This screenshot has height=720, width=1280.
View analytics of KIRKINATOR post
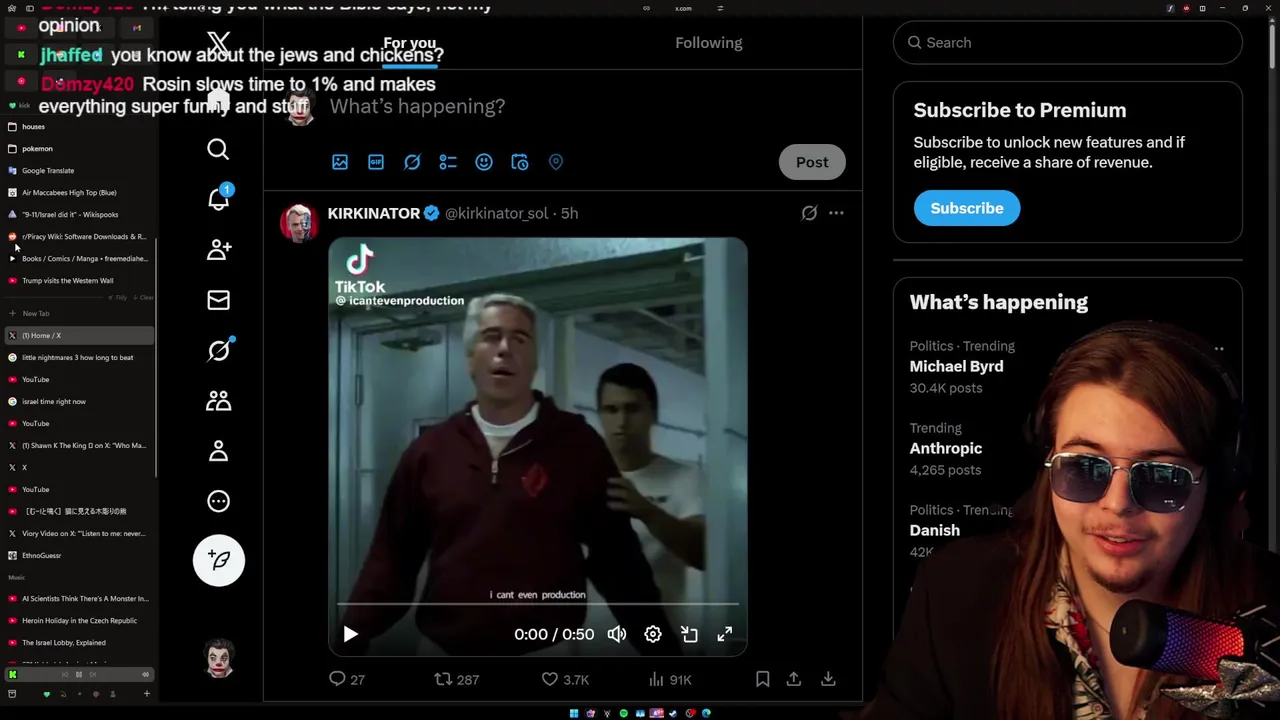pos(669,679)
